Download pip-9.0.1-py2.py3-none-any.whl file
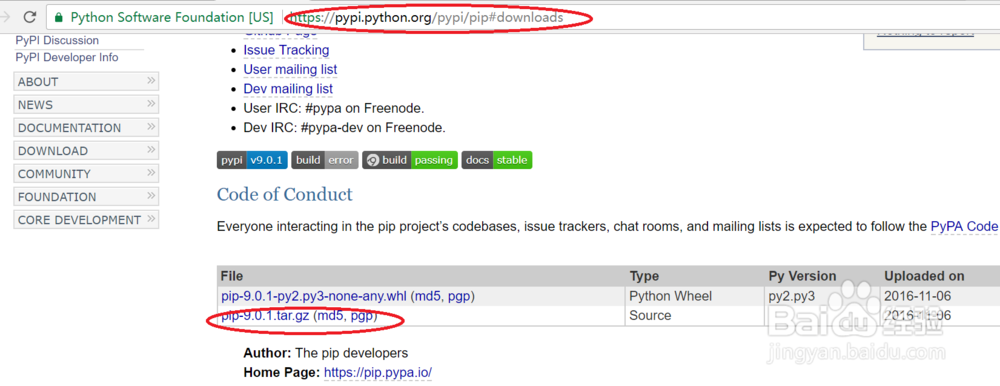This screenshot has height=386, width=1000. pos(314,296)
